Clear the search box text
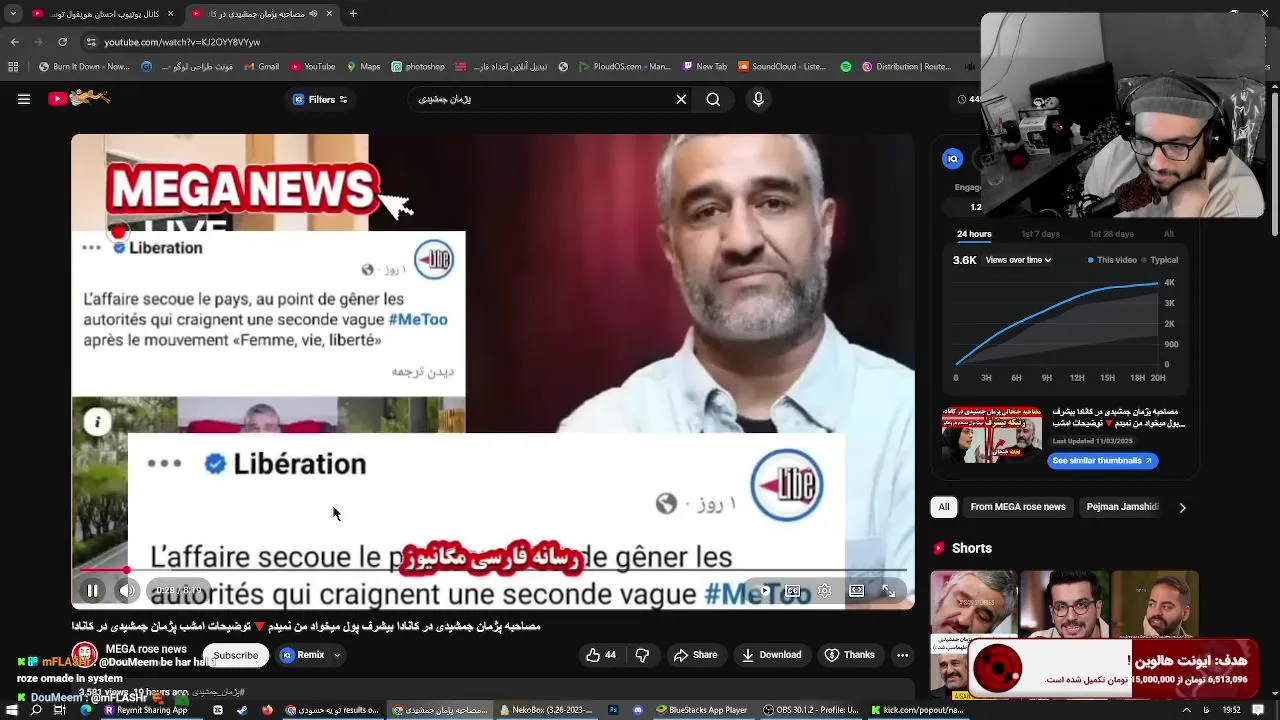Viewport: 1280px width, 720px height. 681,99
